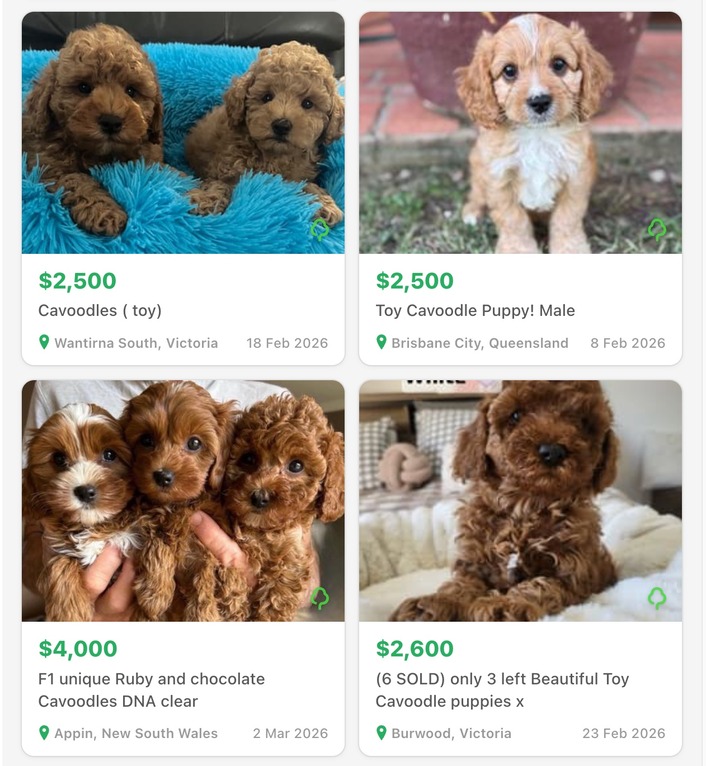Open the ruby puppy on white bed photo
The image size is (706, 766).
coord(520,500)
